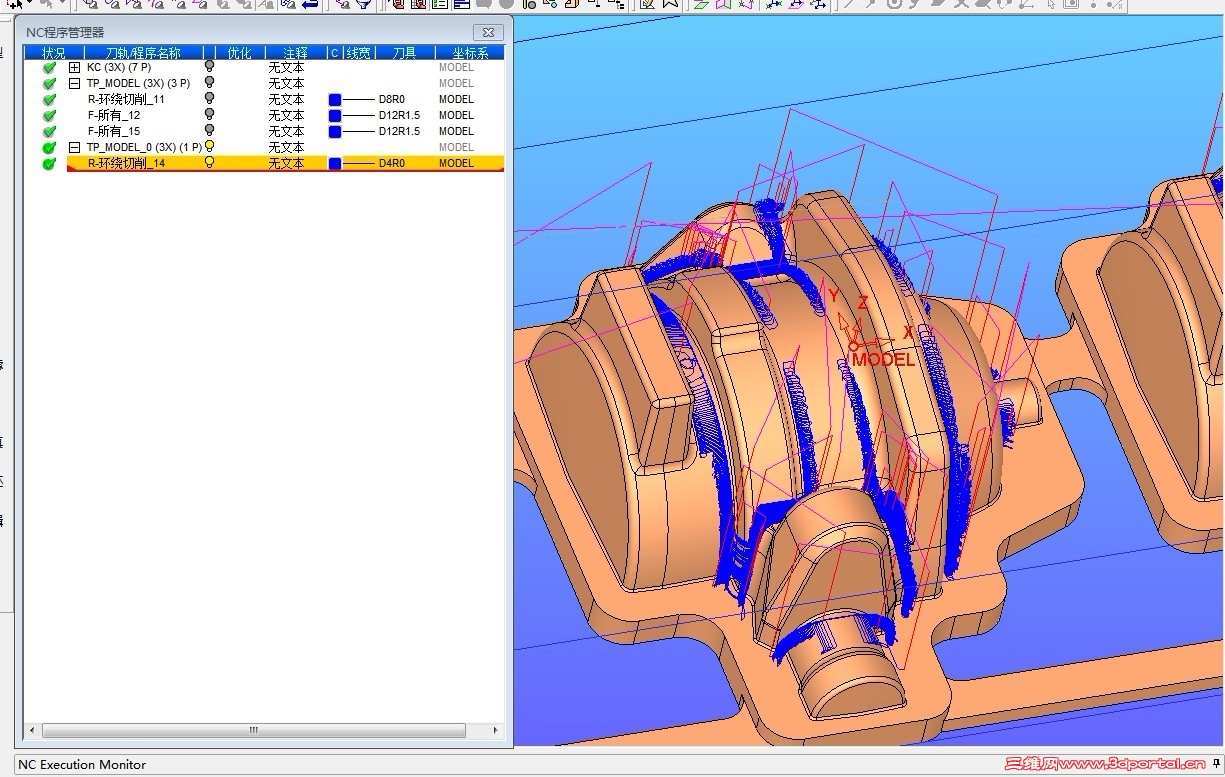Image resolution: width=1225 pixels, height=777 pixels.
Task: Toggle light bulb for R-环绕切削_14 procedure
Action: click(209, 163)
